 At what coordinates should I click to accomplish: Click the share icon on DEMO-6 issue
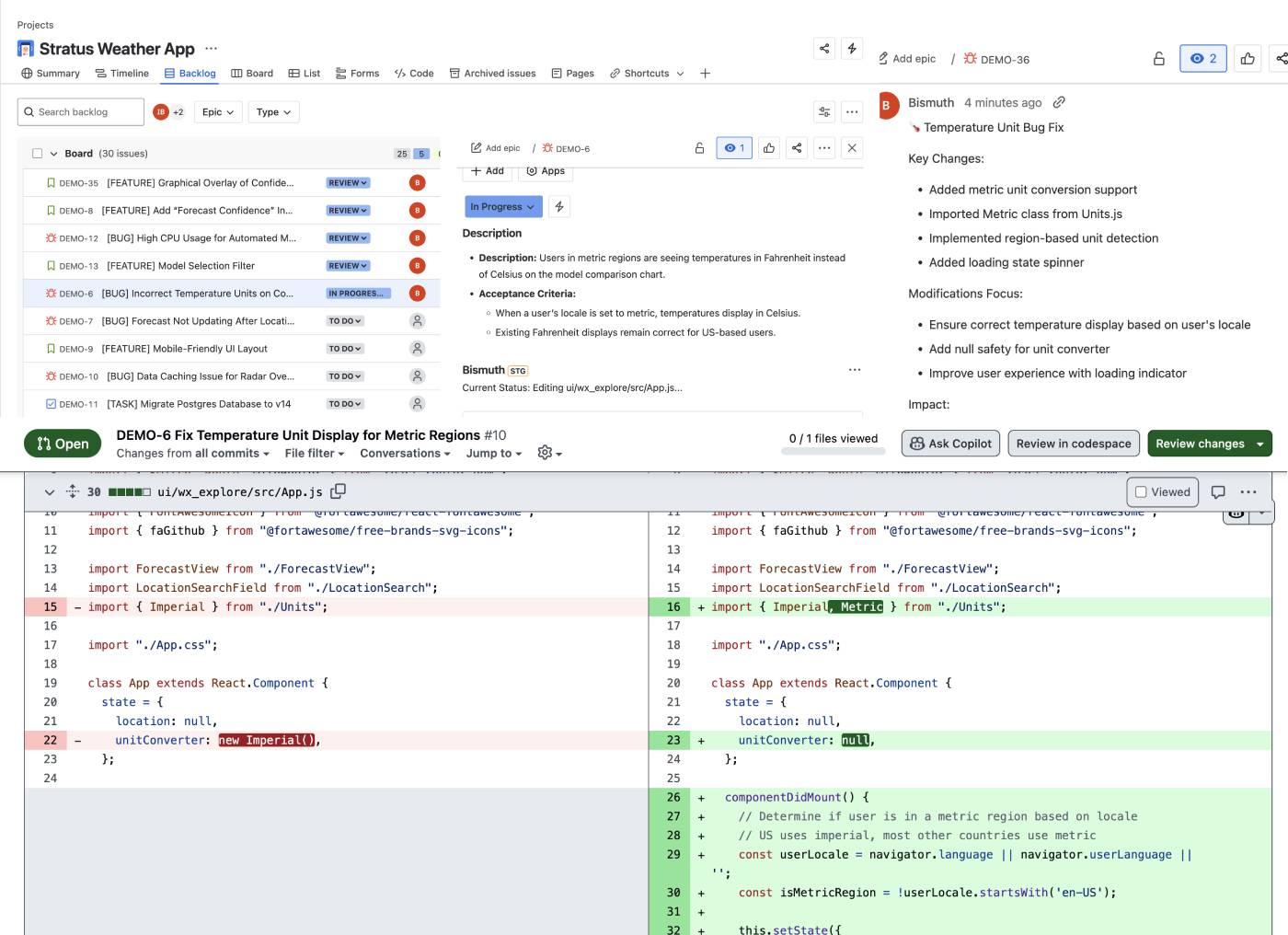pos(797,148)
